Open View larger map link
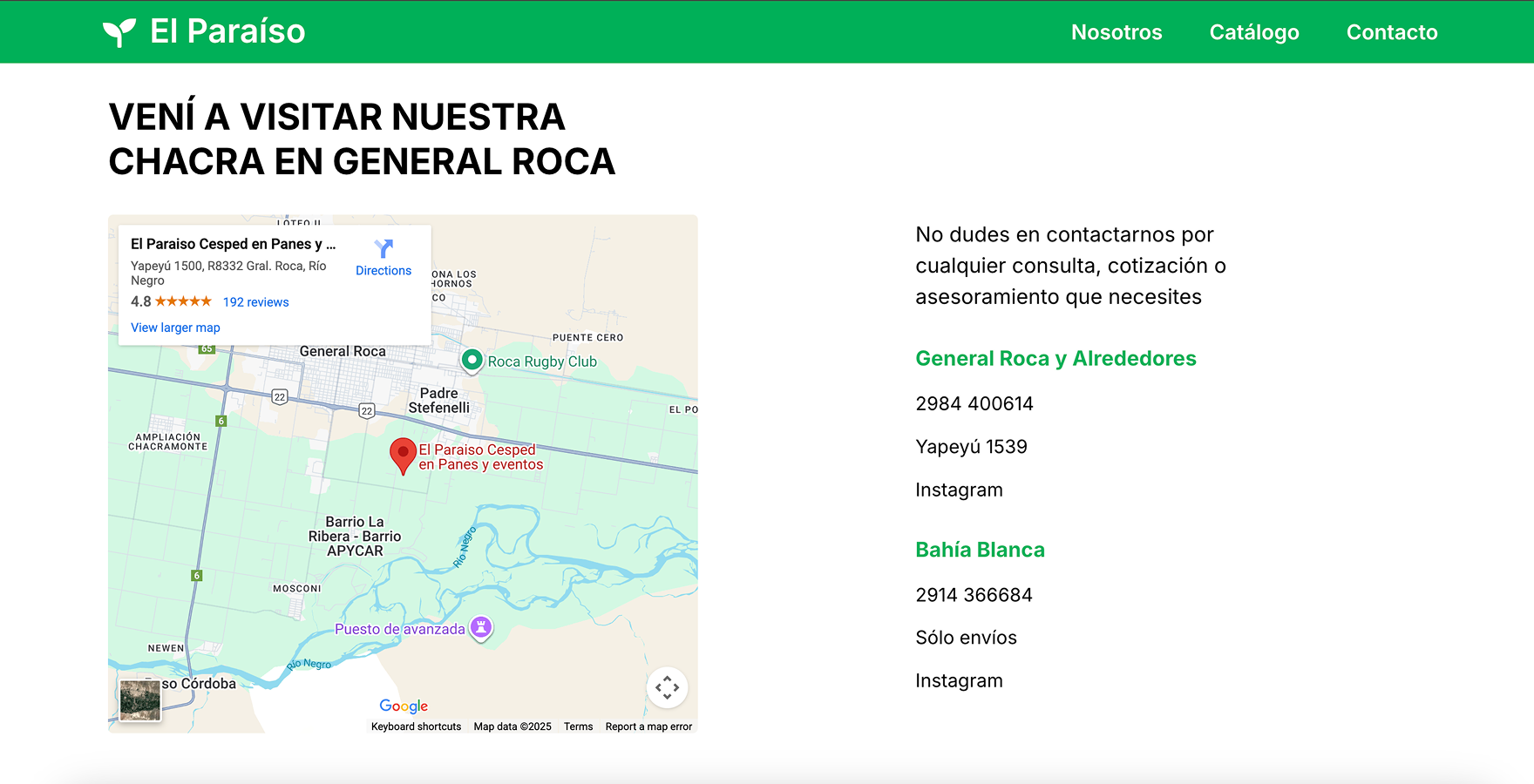 point(175,328)
